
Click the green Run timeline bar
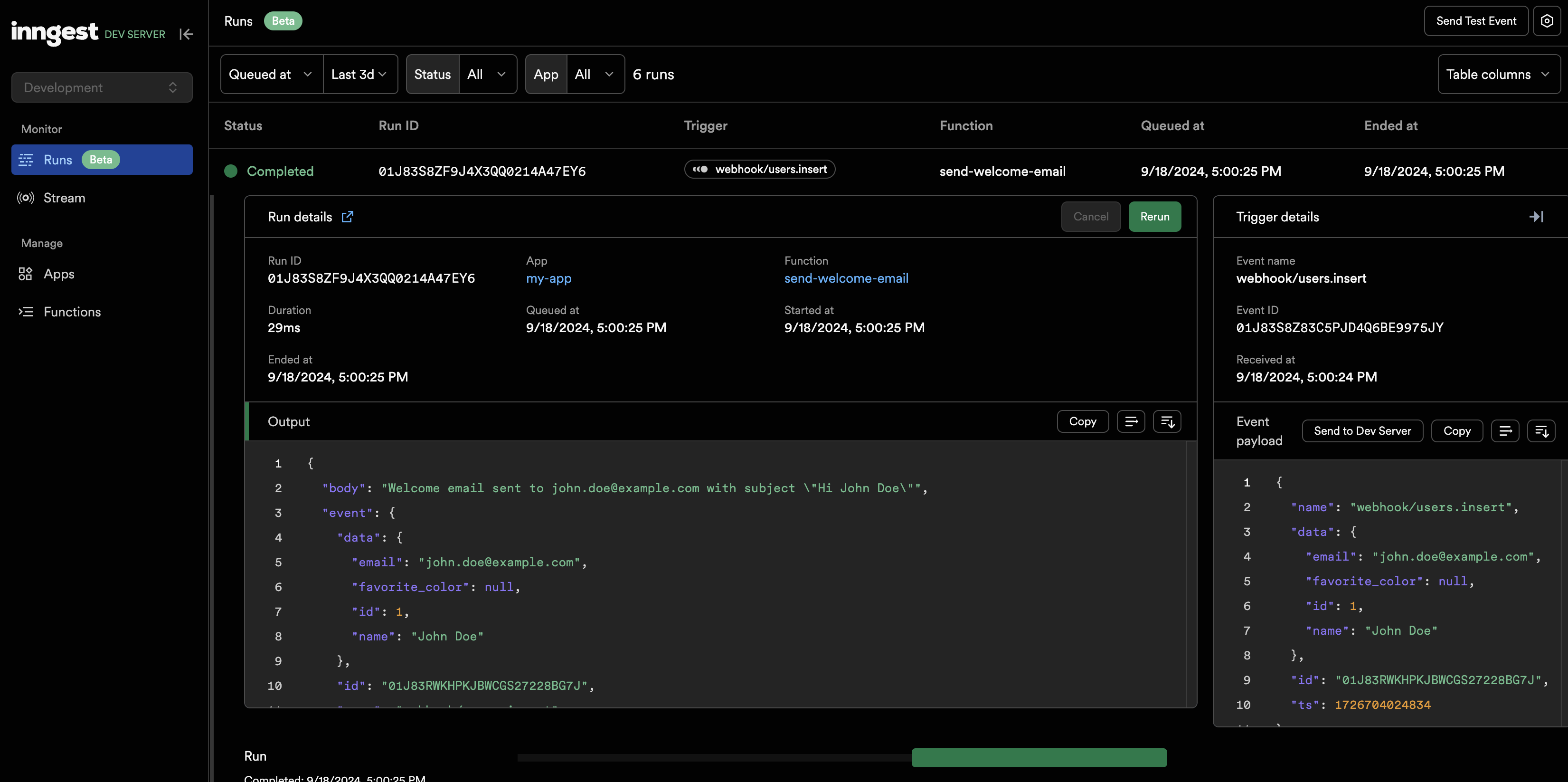(x=1039, y=757)
